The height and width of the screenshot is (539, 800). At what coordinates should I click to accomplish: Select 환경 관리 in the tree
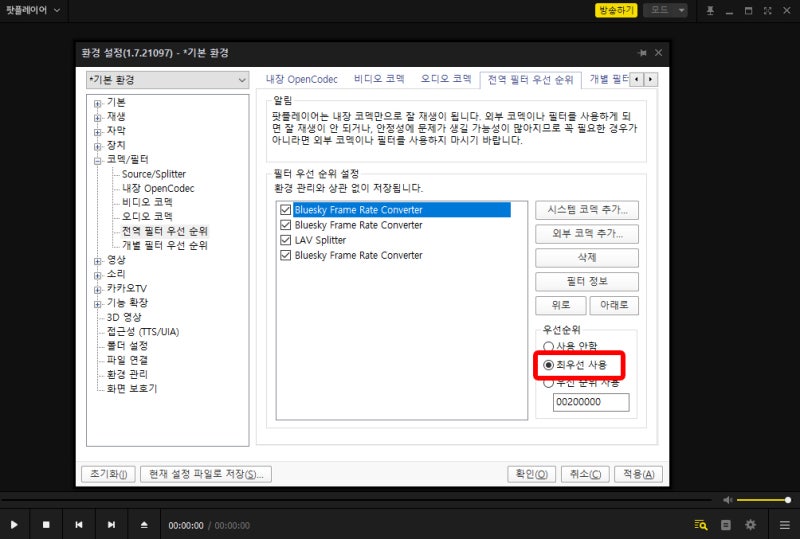[127, 375]
